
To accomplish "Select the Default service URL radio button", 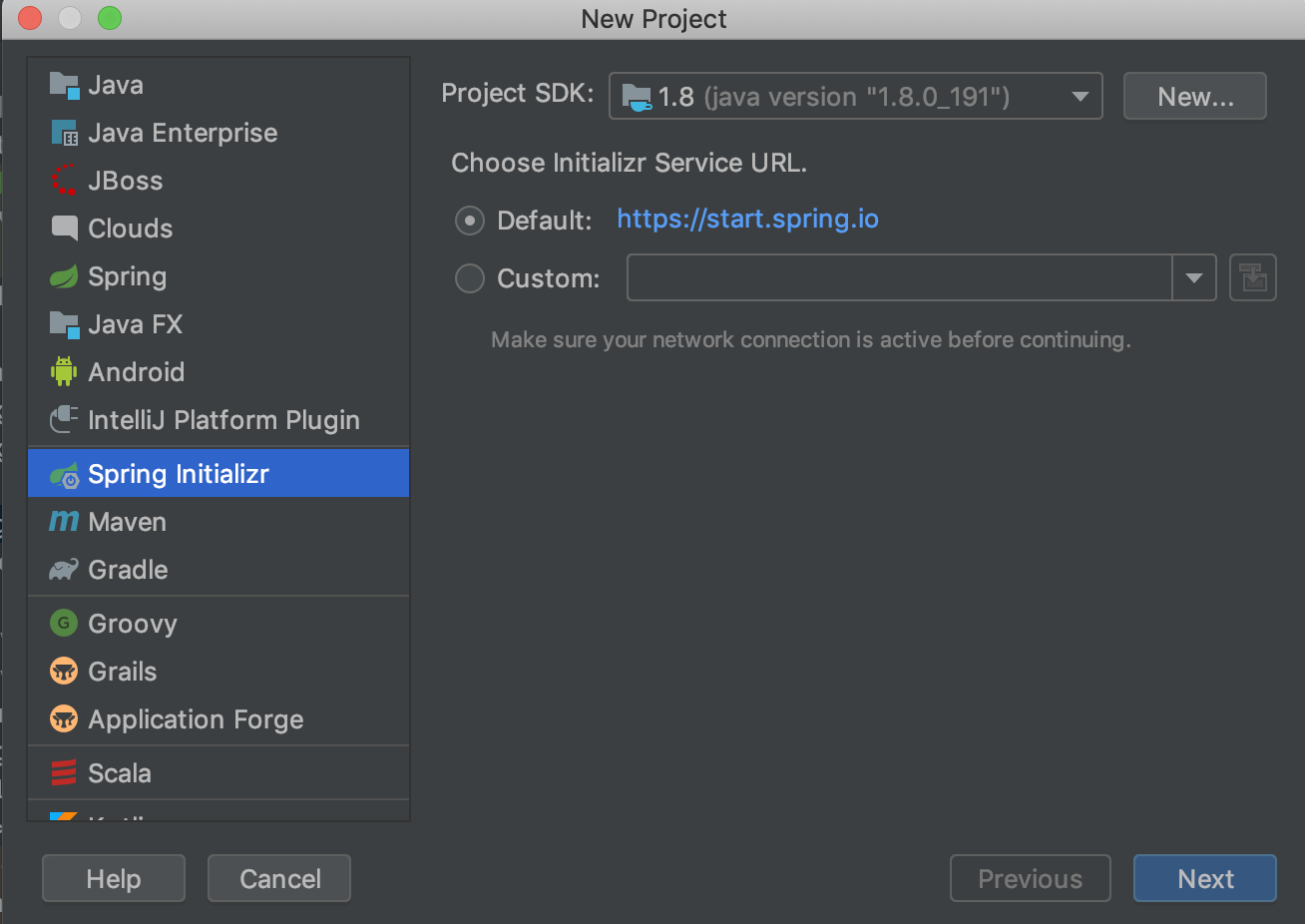I will [470, 221].
